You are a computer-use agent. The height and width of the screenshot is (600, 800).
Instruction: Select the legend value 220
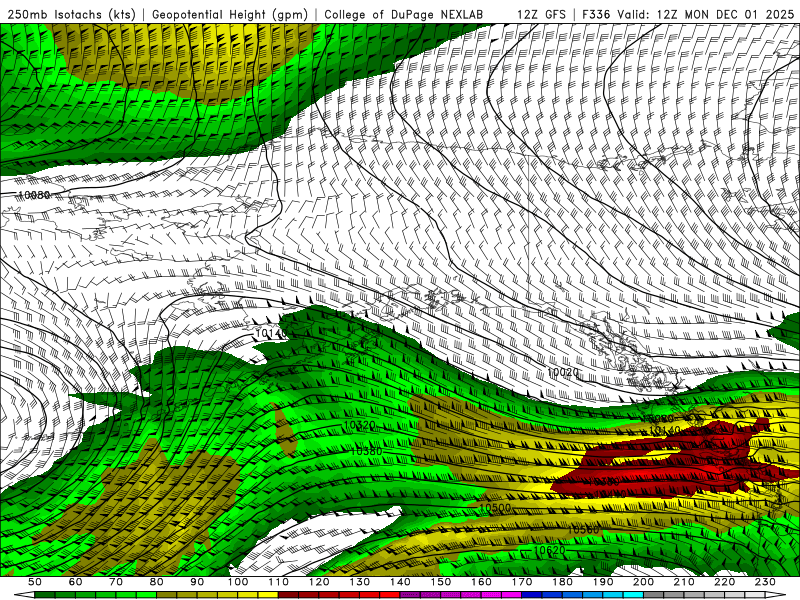(724, 582)
